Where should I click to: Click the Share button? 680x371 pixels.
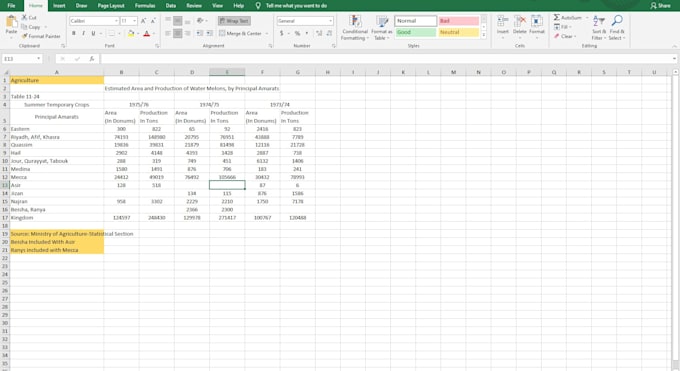coord(660,6)
